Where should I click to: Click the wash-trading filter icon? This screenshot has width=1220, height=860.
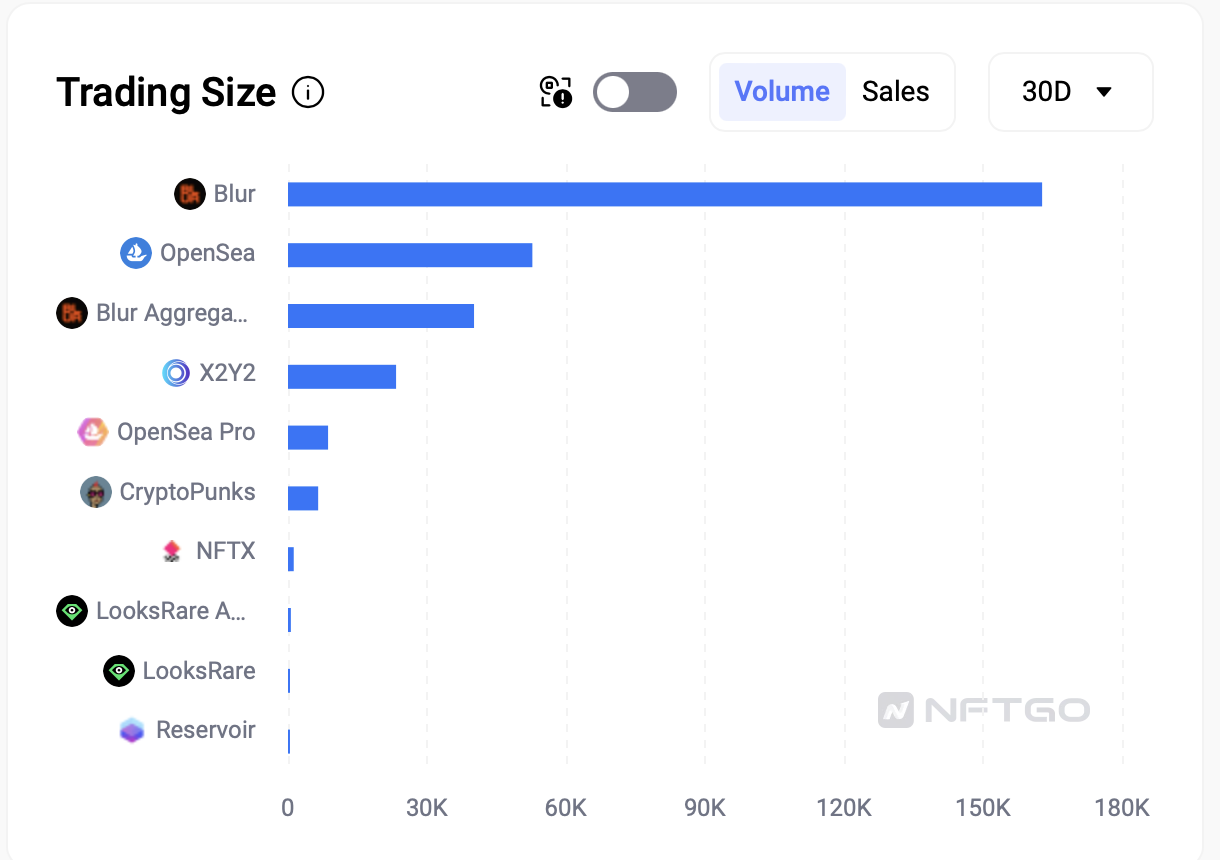[x=555, y=92]
